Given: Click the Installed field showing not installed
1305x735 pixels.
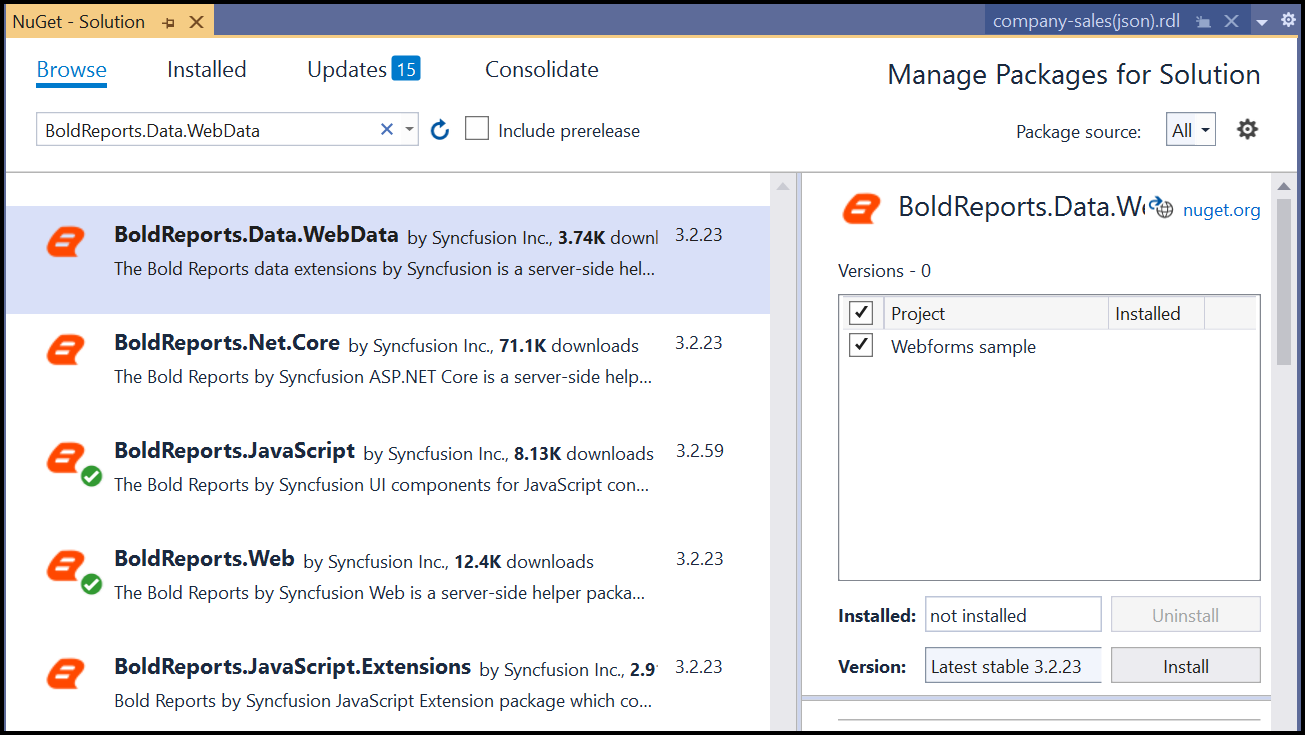Looking at the screenshot, I should click(1013, 615).
